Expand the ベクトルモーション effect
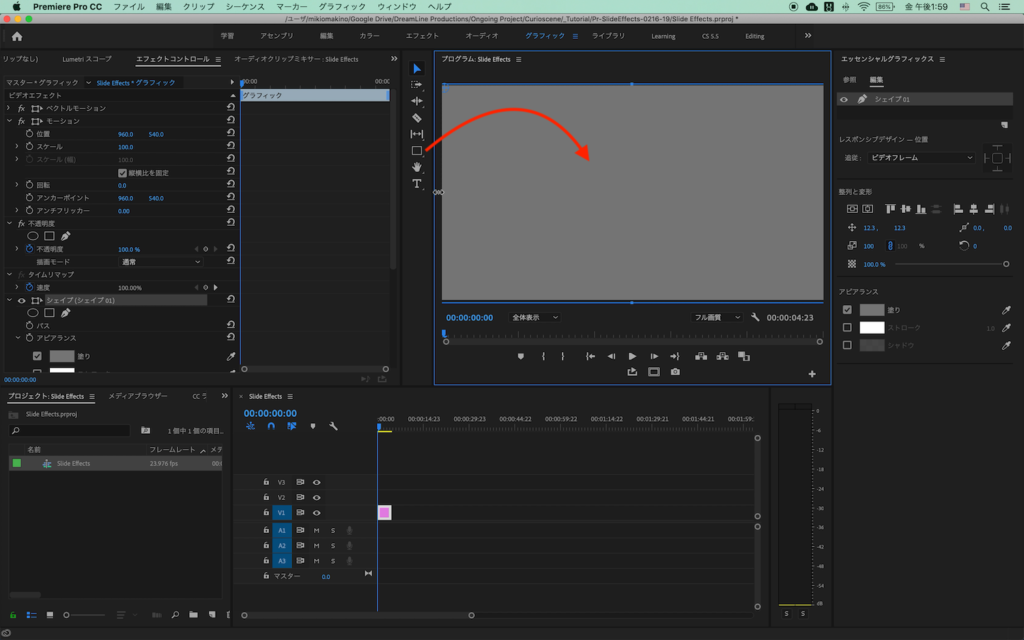Image resolution: width=1024 pixels, height=640 pixels. point(9,108)
